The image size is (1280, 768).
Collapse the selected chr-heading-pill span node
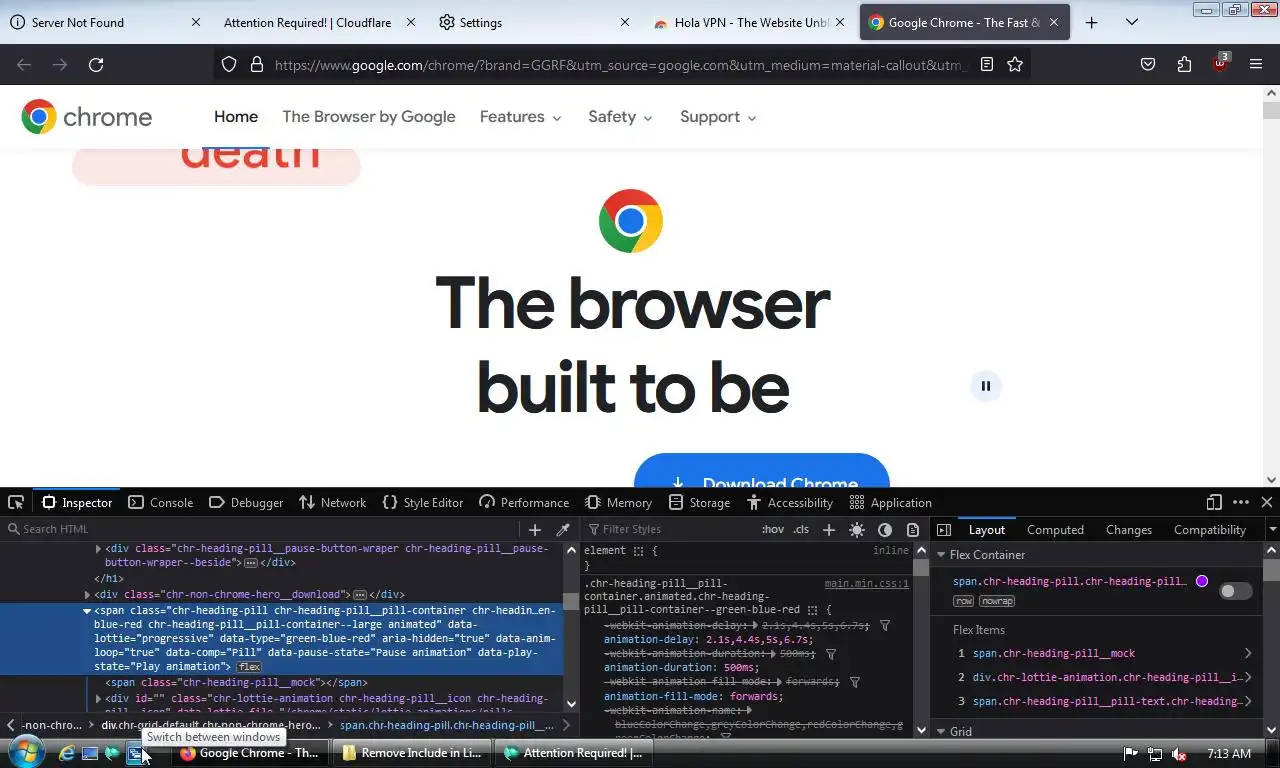click(x=87, y=611)
